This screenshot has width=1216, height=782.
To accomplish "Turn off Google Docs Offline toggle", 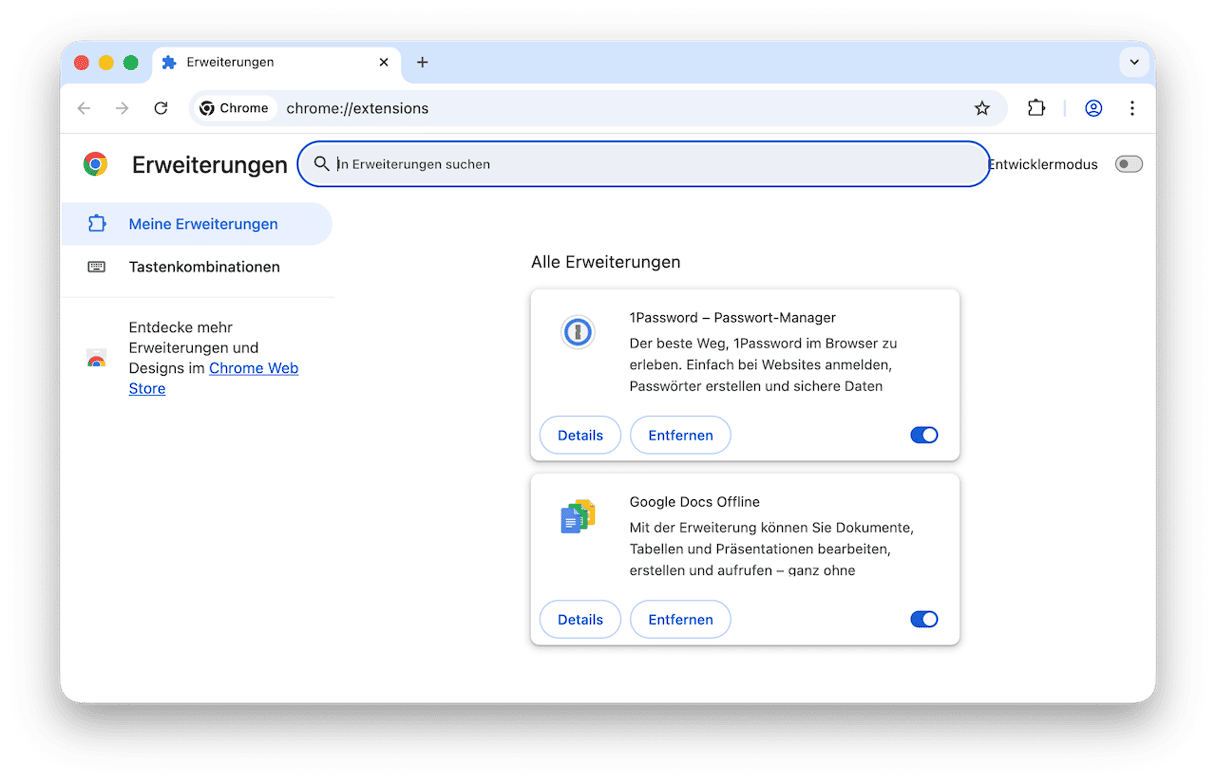I will (924, 619).
